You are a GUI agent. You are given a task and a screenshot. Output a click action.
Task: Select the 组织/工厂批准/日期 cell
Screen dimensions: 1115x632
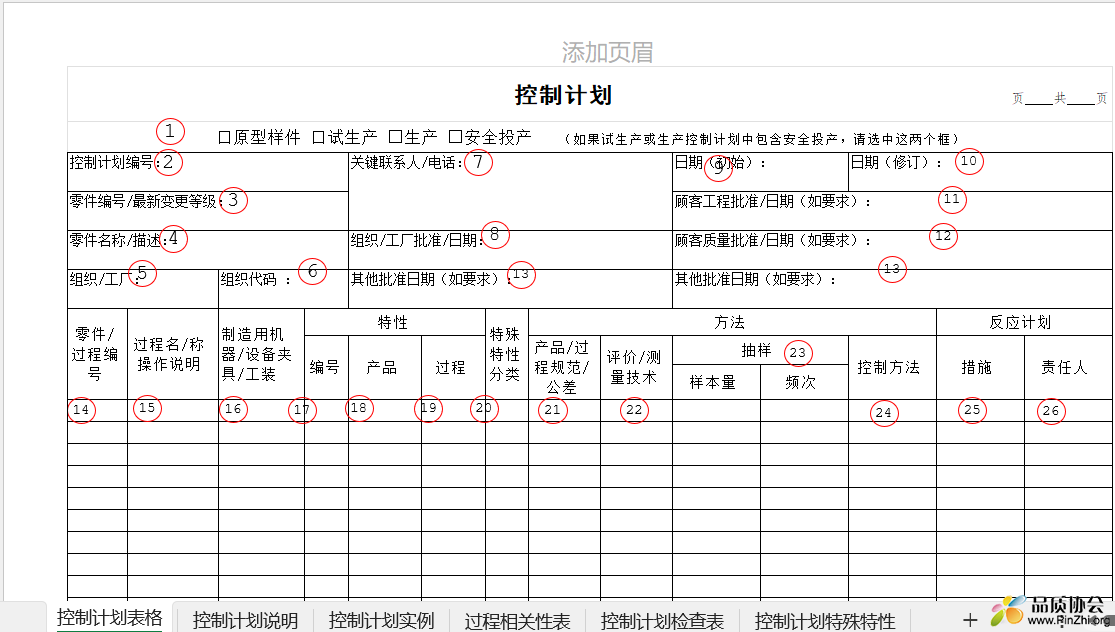point(511,250)
